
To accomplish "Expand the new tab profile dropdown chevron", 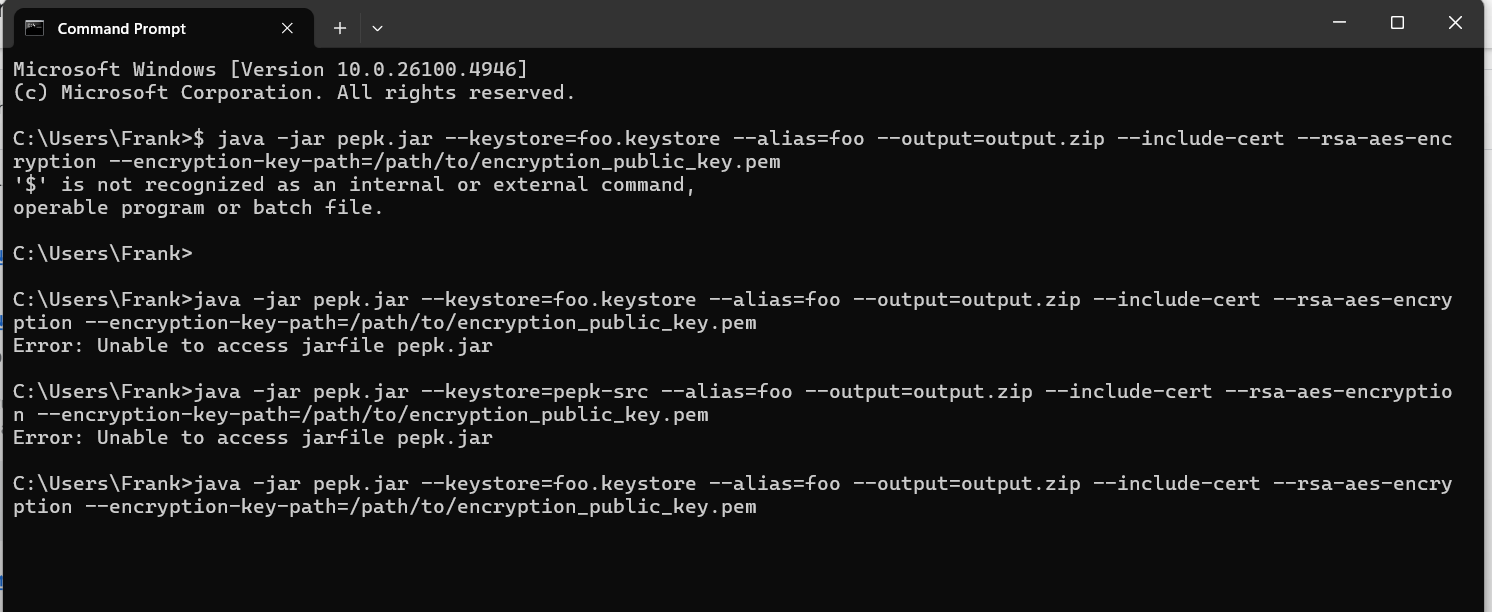I will coord(377,28).
